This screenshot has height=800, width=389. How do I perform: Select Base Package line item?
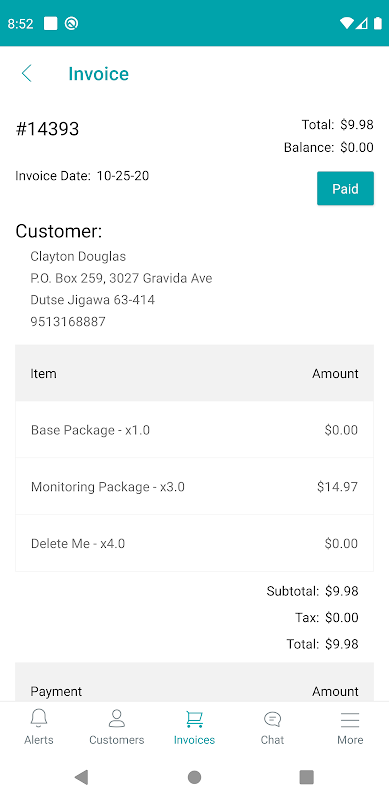click(194, 430)
